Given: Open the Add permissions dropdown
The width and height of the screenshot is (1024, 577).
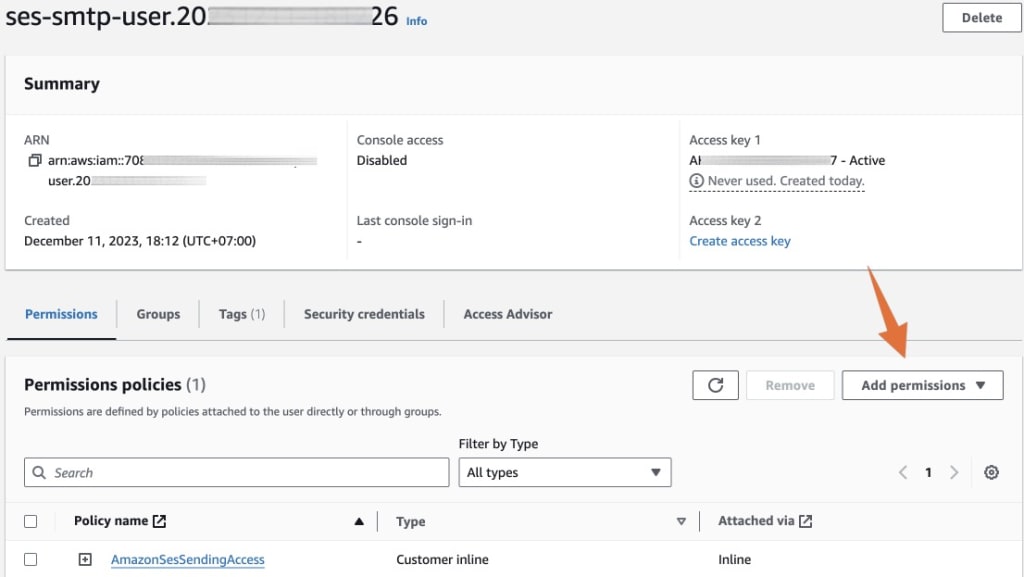Looking at the screenshot, I should tap(922, 385).
